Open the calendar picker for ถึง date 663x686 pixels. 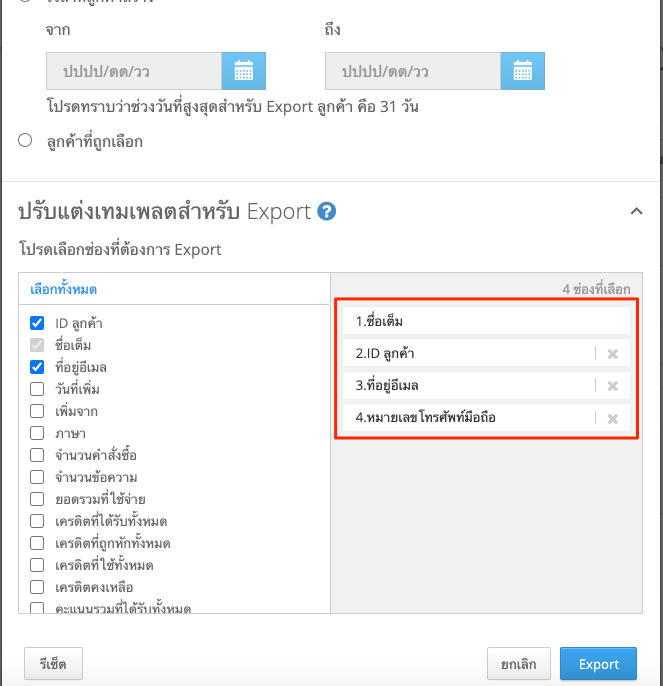pos(523,71)
